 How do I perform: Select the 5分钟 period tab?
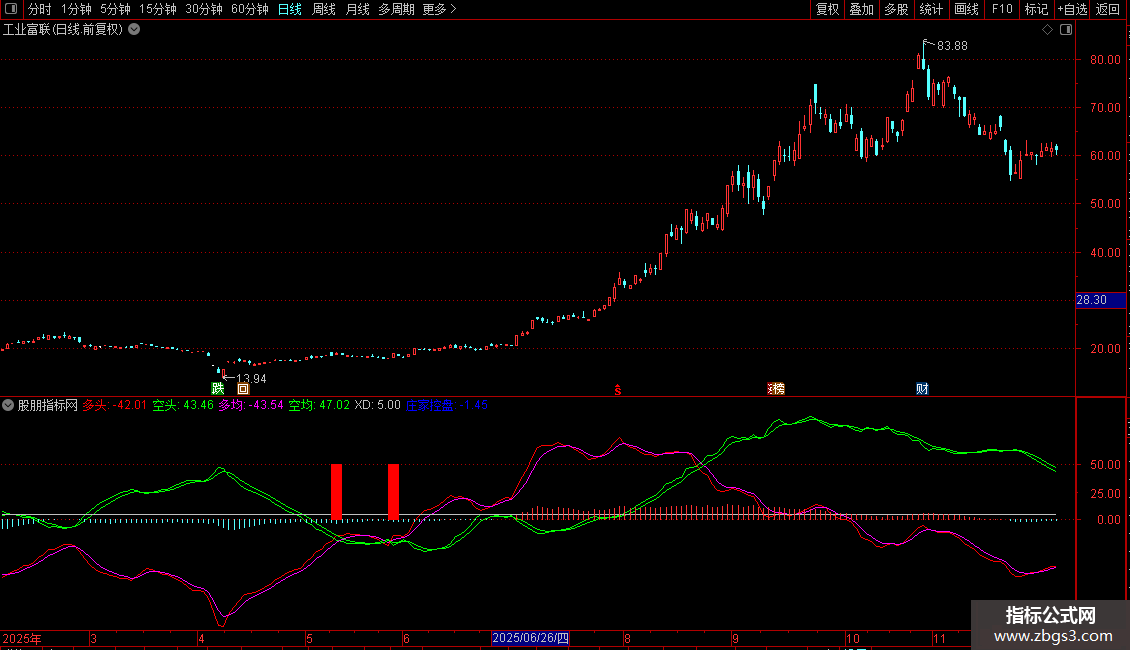click(x=115, y=9)
